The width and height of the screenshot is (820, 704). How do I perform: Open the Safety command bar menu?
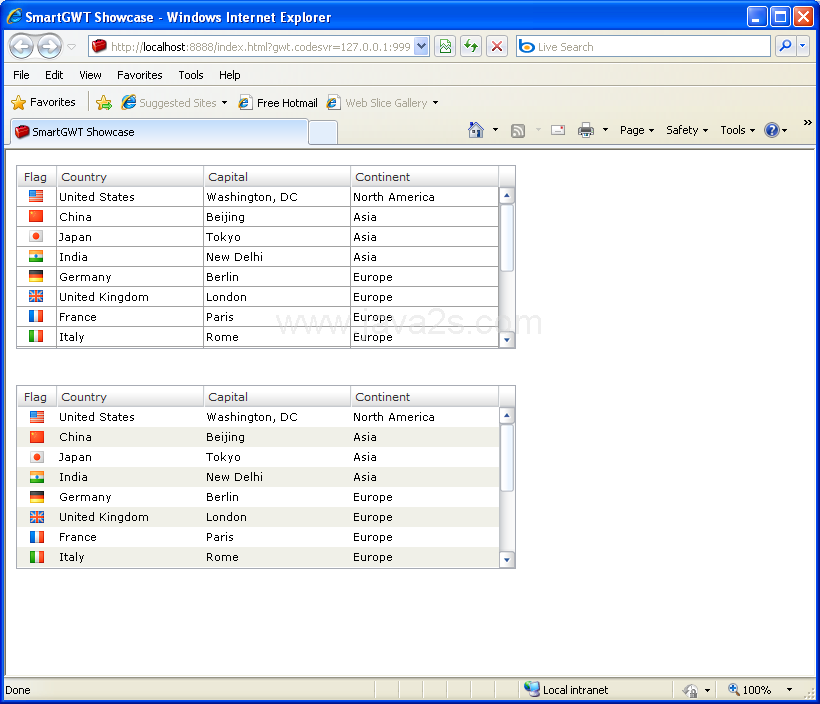[687, 130]
